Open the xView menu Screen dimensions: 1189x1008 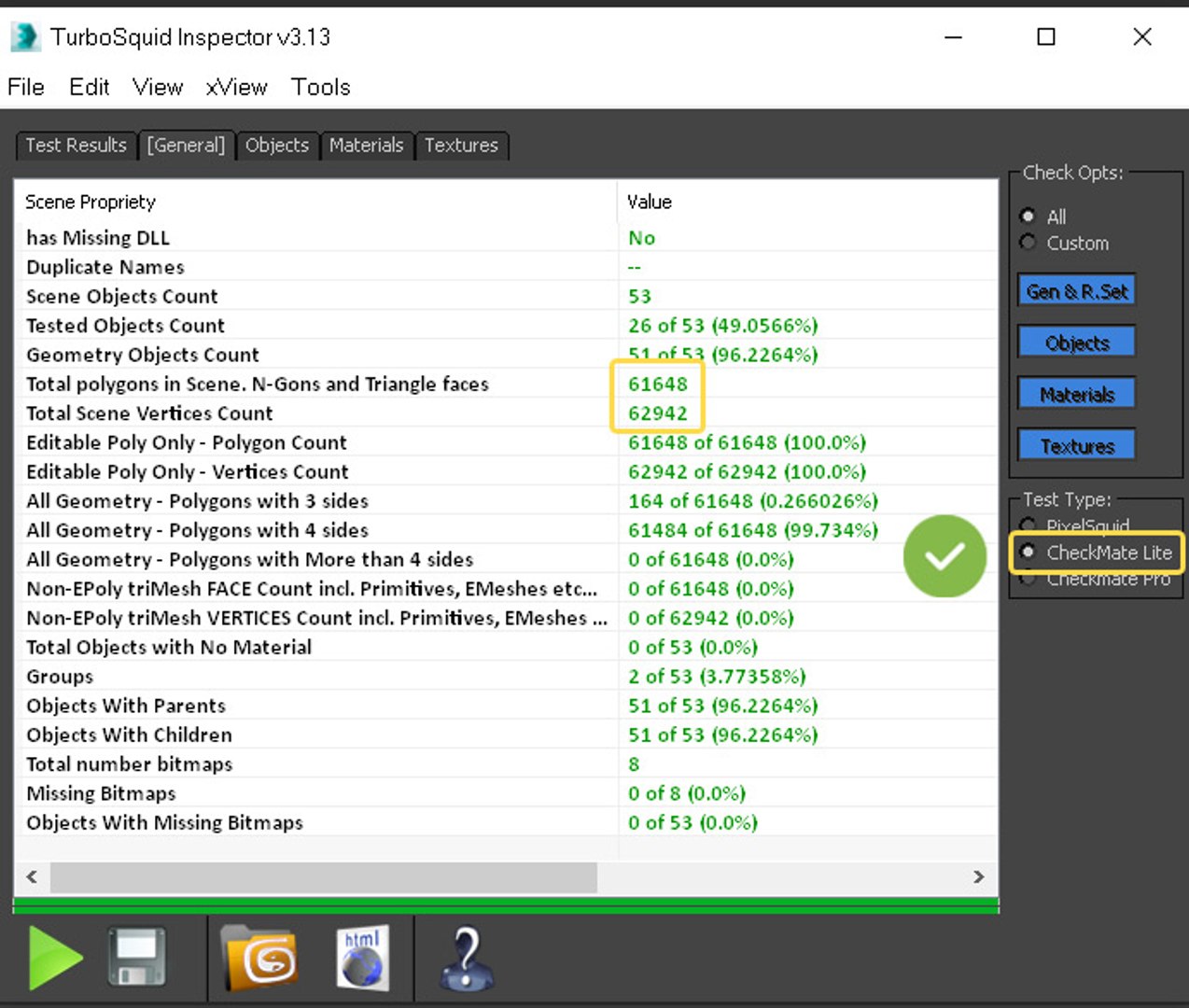(236, 87)
